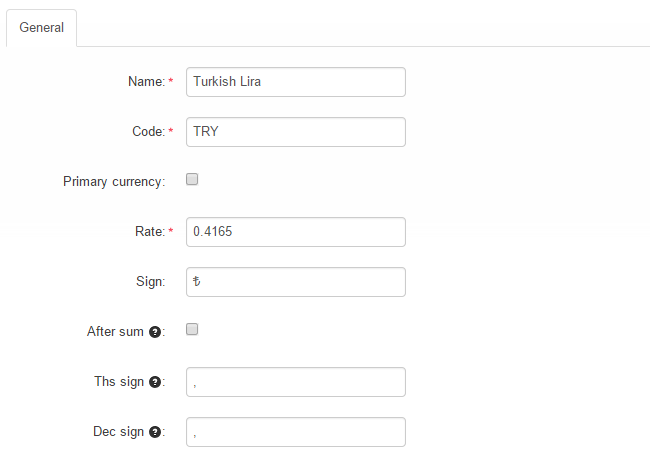This screenshot has height=455, width=650.
Task: Click the help icon beside After sum
Action: 155,332
